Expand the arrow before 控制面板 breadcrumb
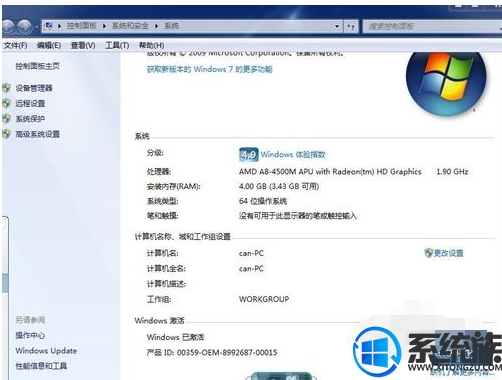Image resolution: width=502 pixels, height=380 pixels. 59,26
